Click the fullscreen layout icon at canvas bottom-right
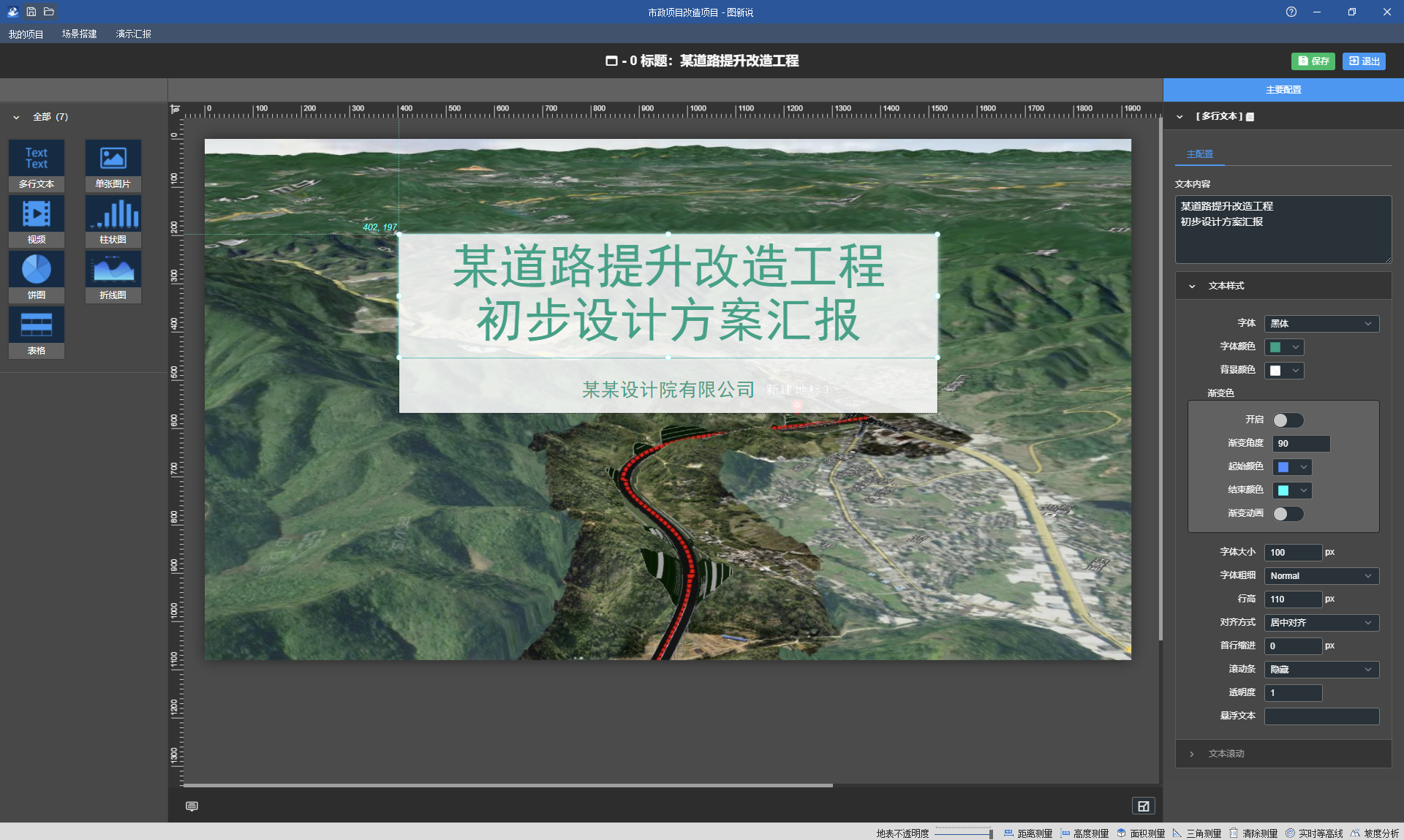Image resolution: width=1404 pixels, height=840 pixels. point(1143,806)
